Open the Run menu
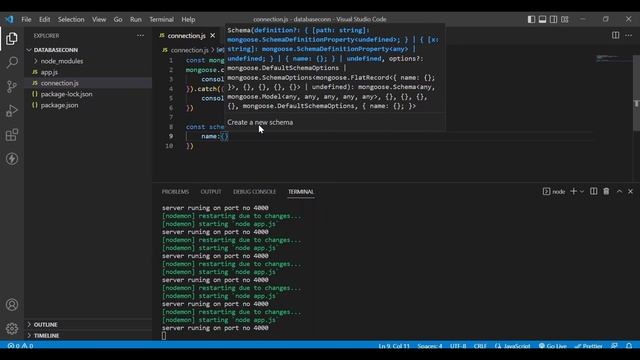Image resolution: width=640 pixels, height=360 pixels. (x=136, y=19)
